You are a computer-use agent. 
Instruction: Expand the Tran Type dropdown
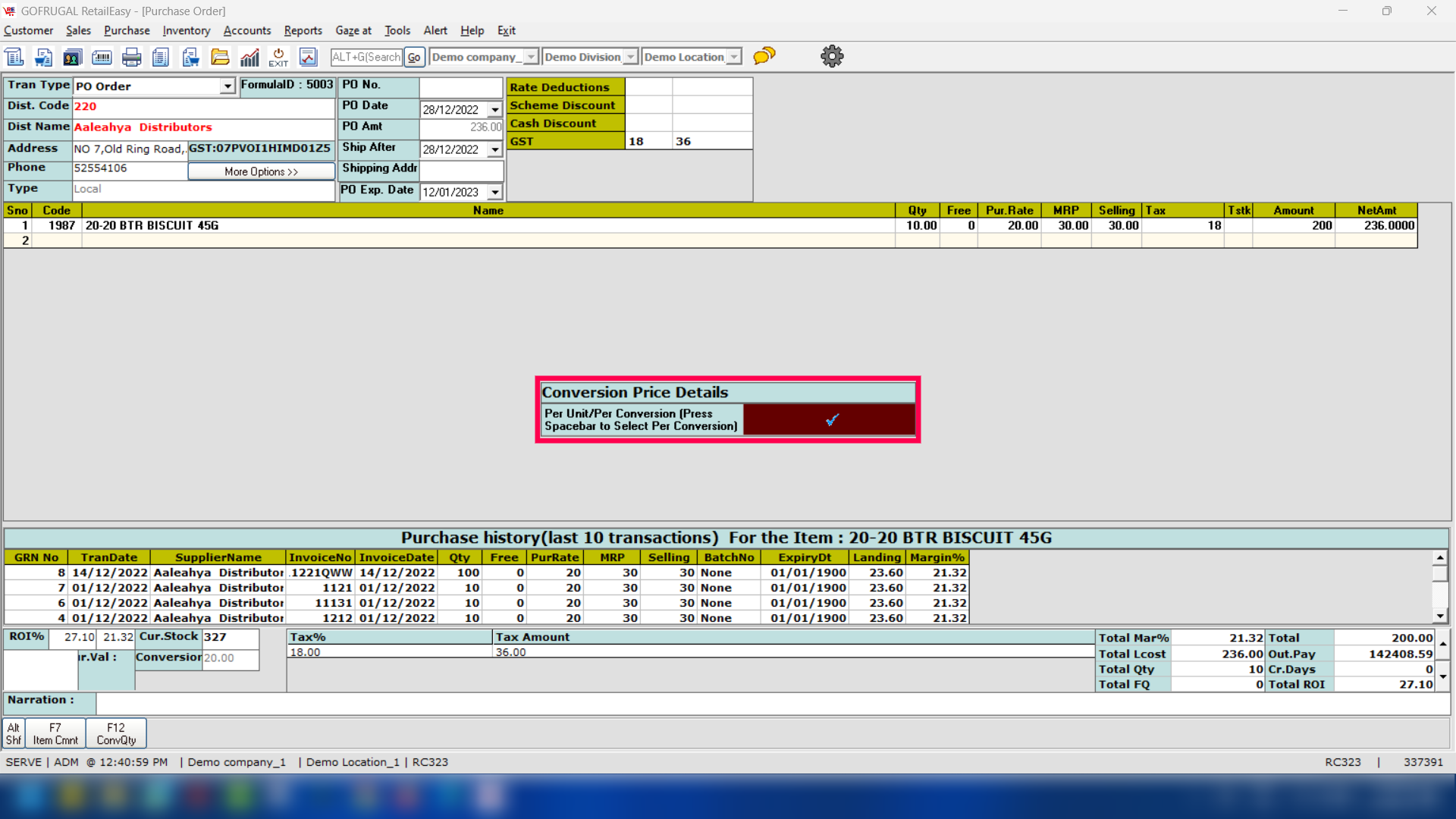[x=227, y=86]
